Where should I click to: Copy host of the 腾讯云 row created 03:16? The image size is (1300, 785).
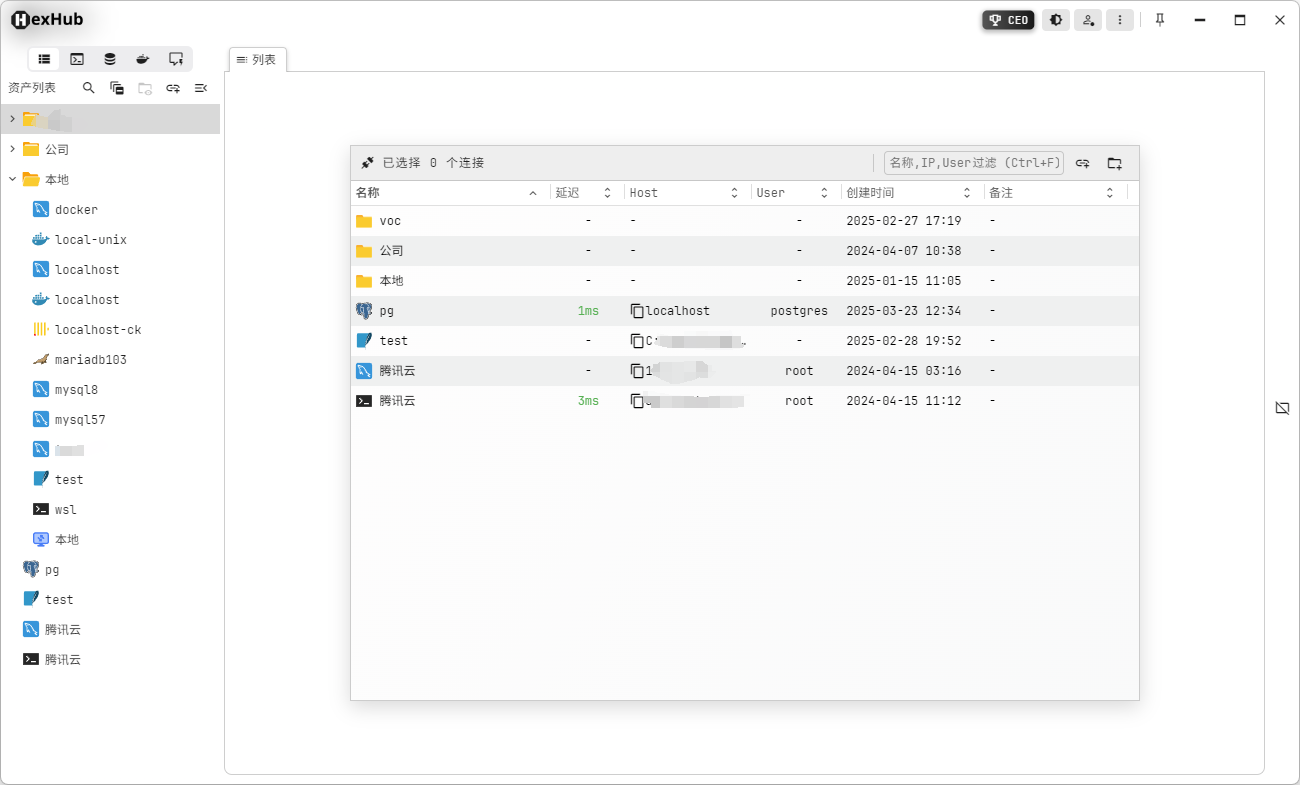637,371
